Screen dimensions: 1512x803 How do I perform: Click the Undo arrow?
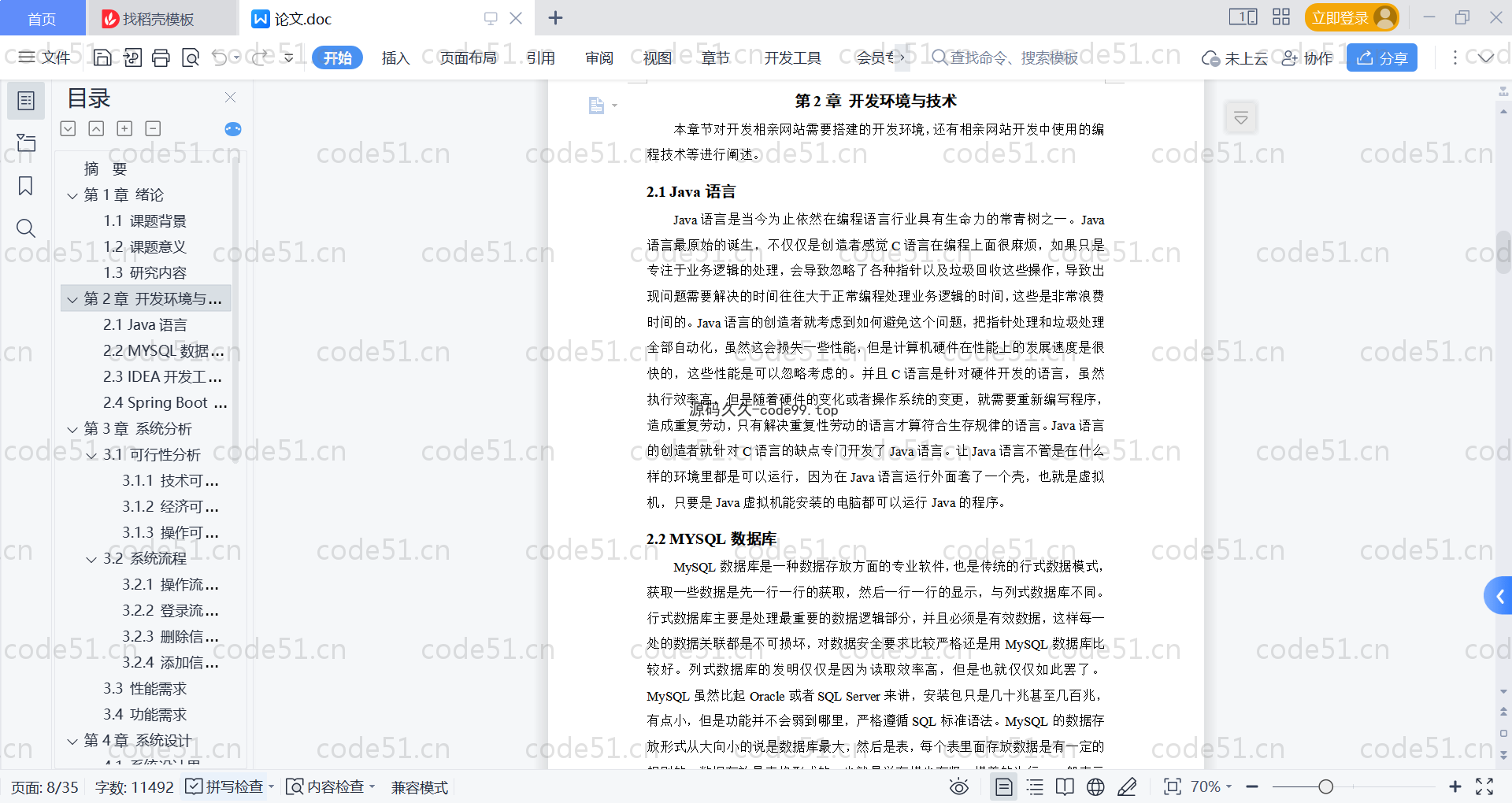pos(220,57)
